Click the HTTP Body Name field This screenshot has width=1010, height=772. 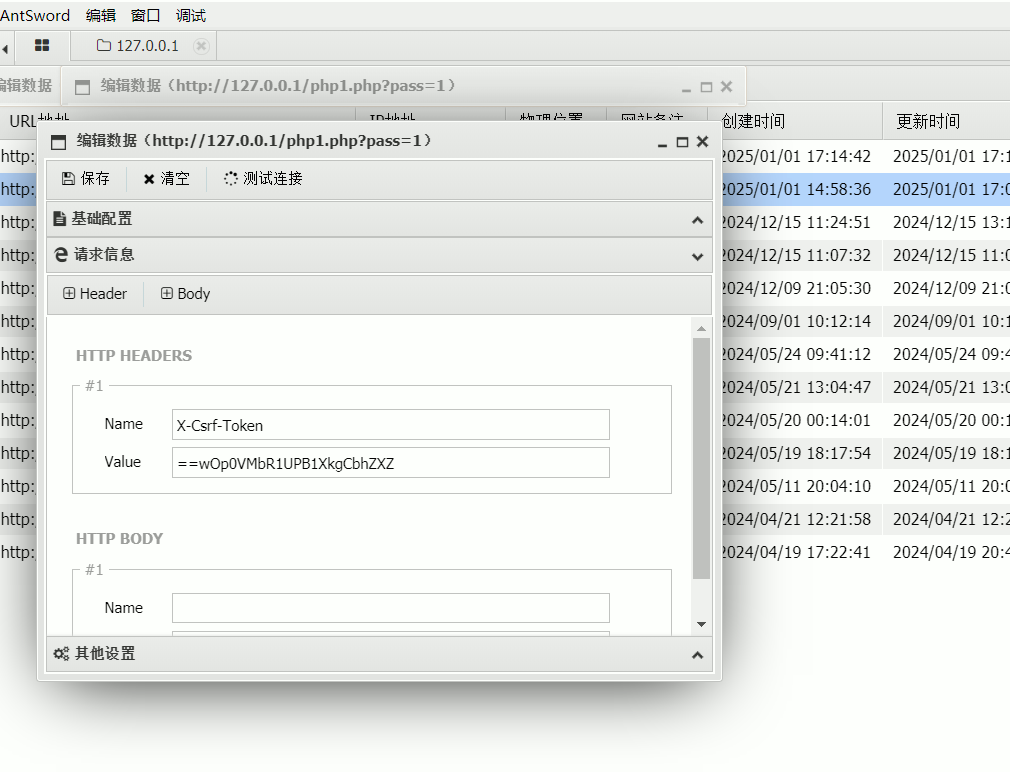point(390,608)
